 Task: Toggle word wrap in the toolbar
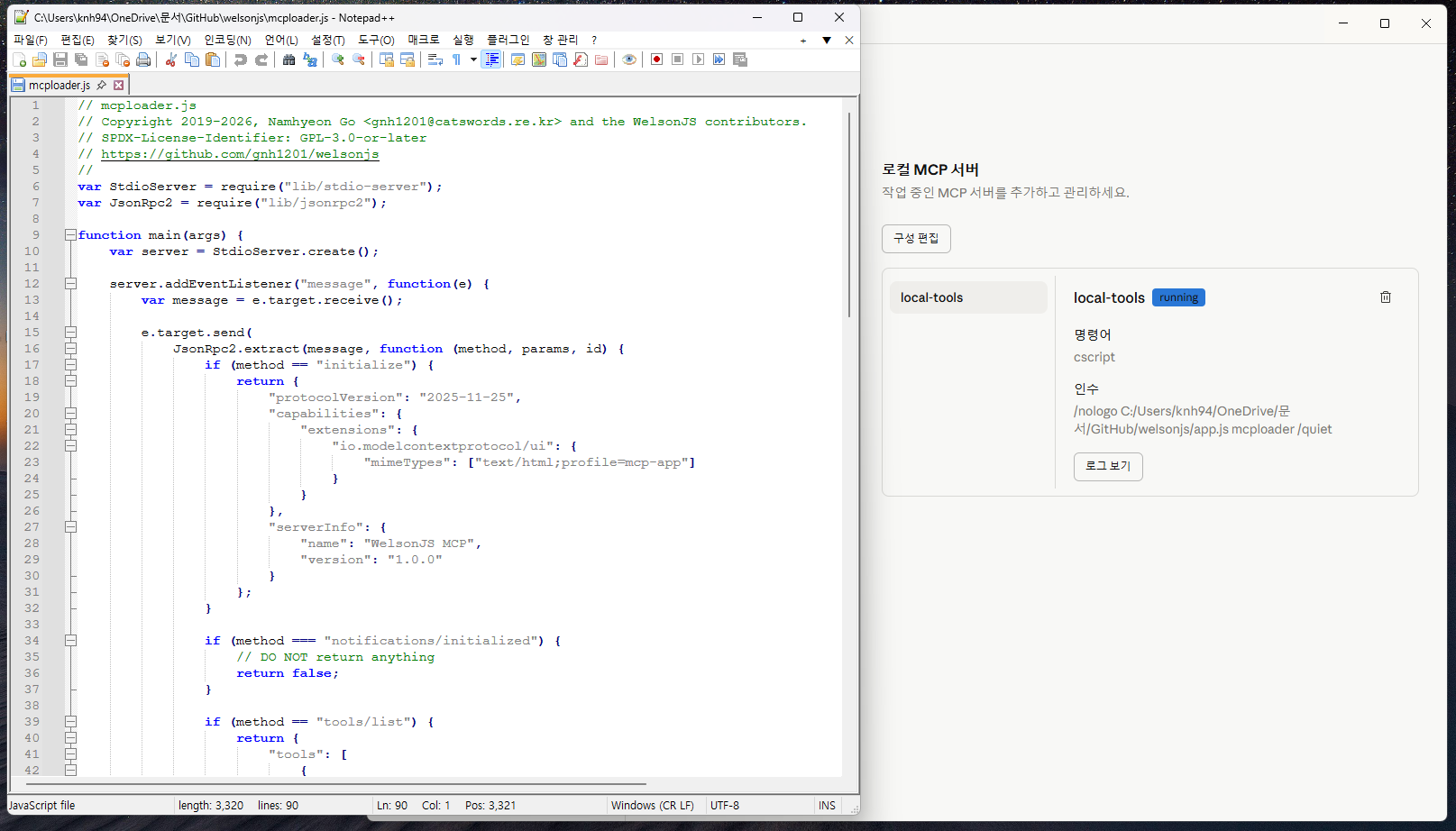pos(435,59)
